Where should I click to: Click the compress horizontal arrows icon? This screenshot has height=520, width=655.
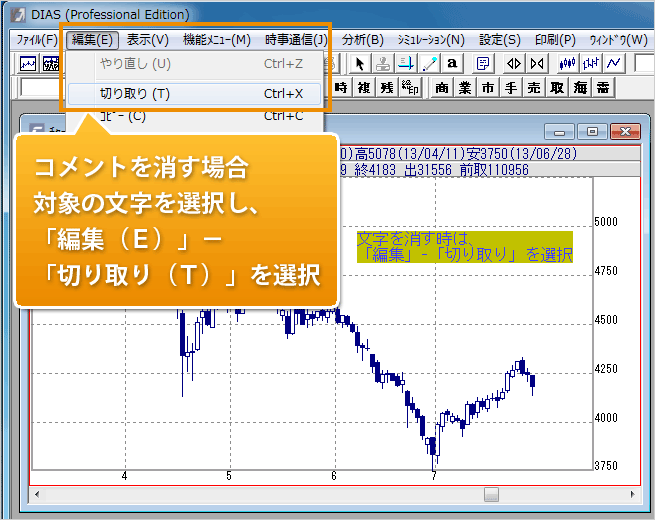click(x=537, y=63)
